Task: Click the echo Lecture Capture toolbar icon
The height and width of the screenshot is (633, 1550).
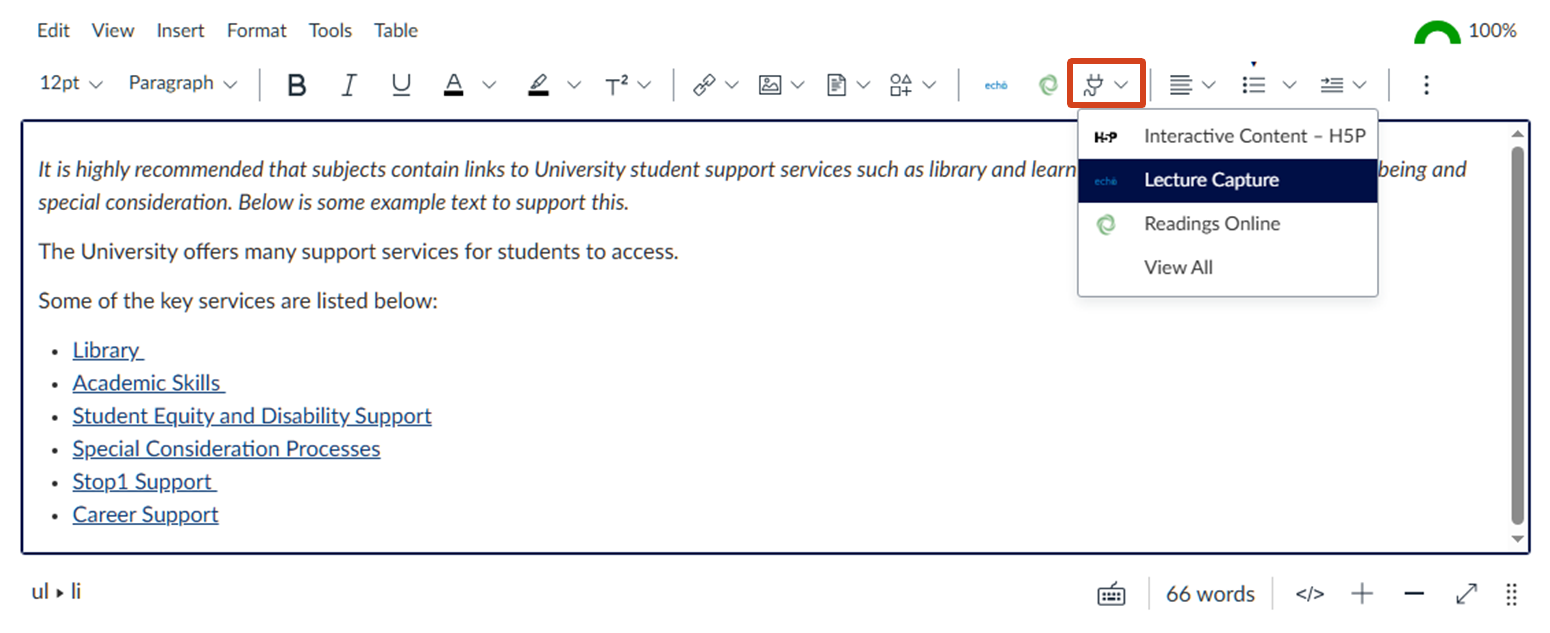Action: pyautogui.click(x=995, y=85)
